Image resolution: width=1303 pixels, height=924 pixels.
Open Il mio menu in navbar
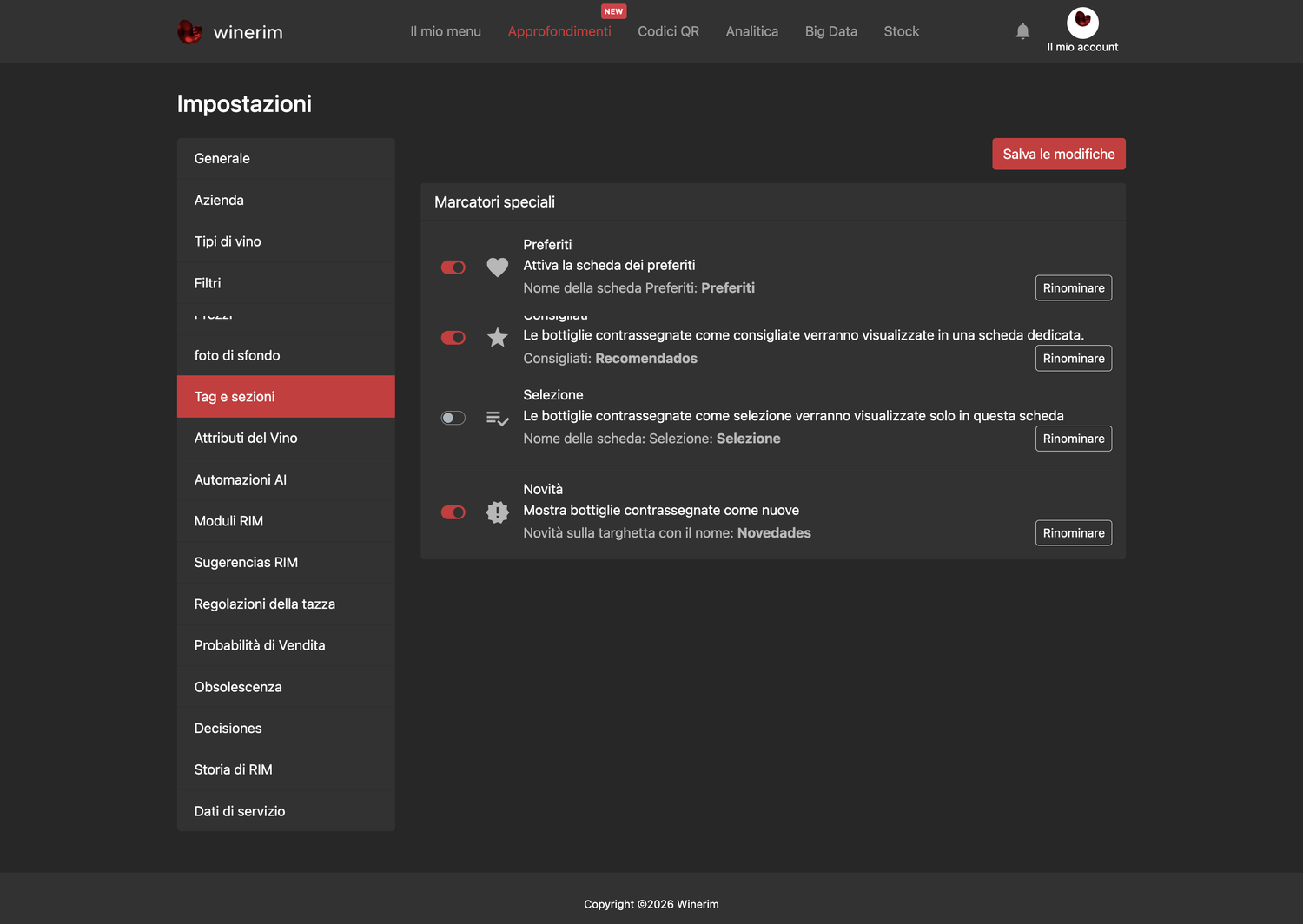[x=446, y=31]
